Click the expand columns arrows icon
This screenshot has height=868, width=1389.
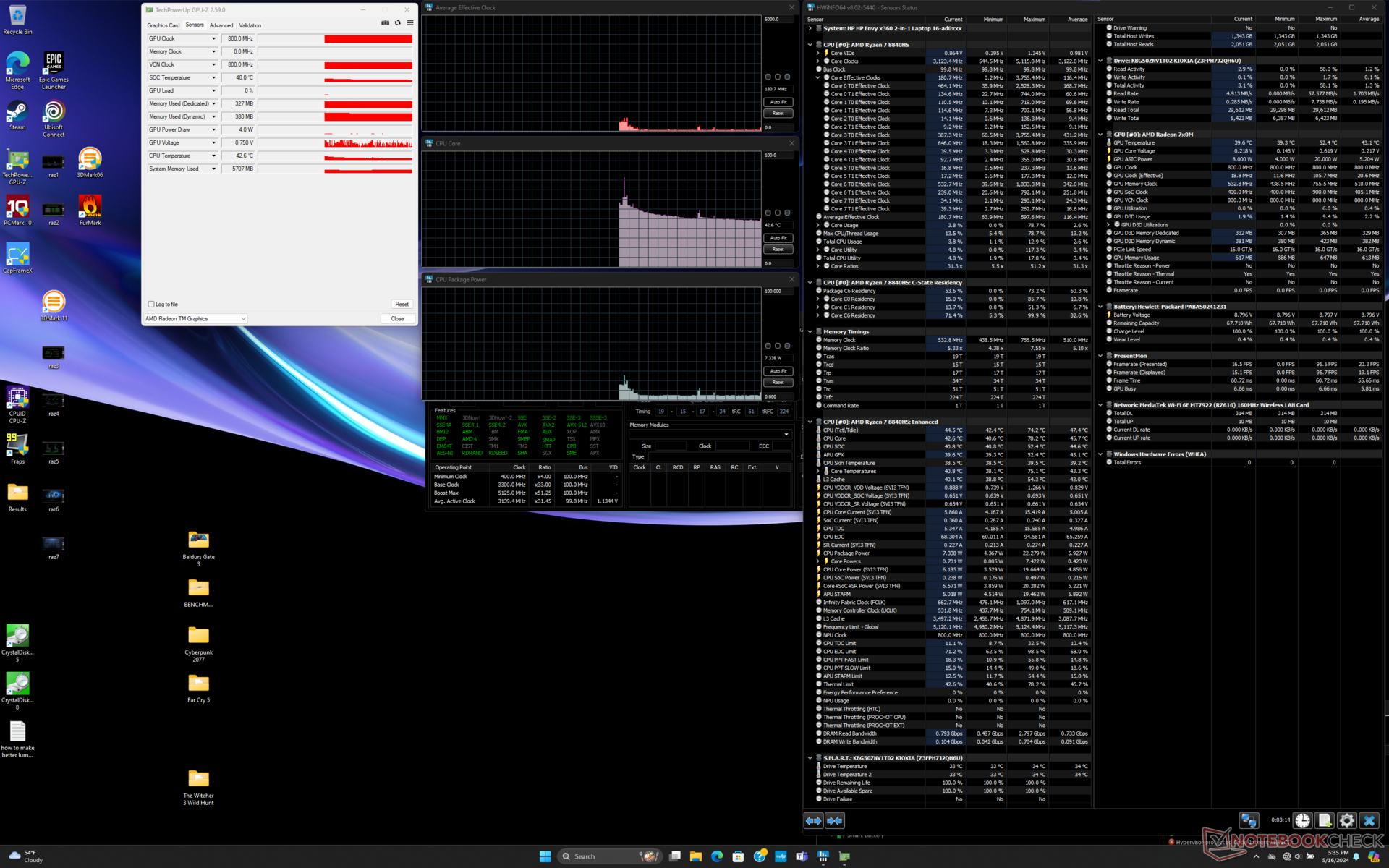coord(813,820)
